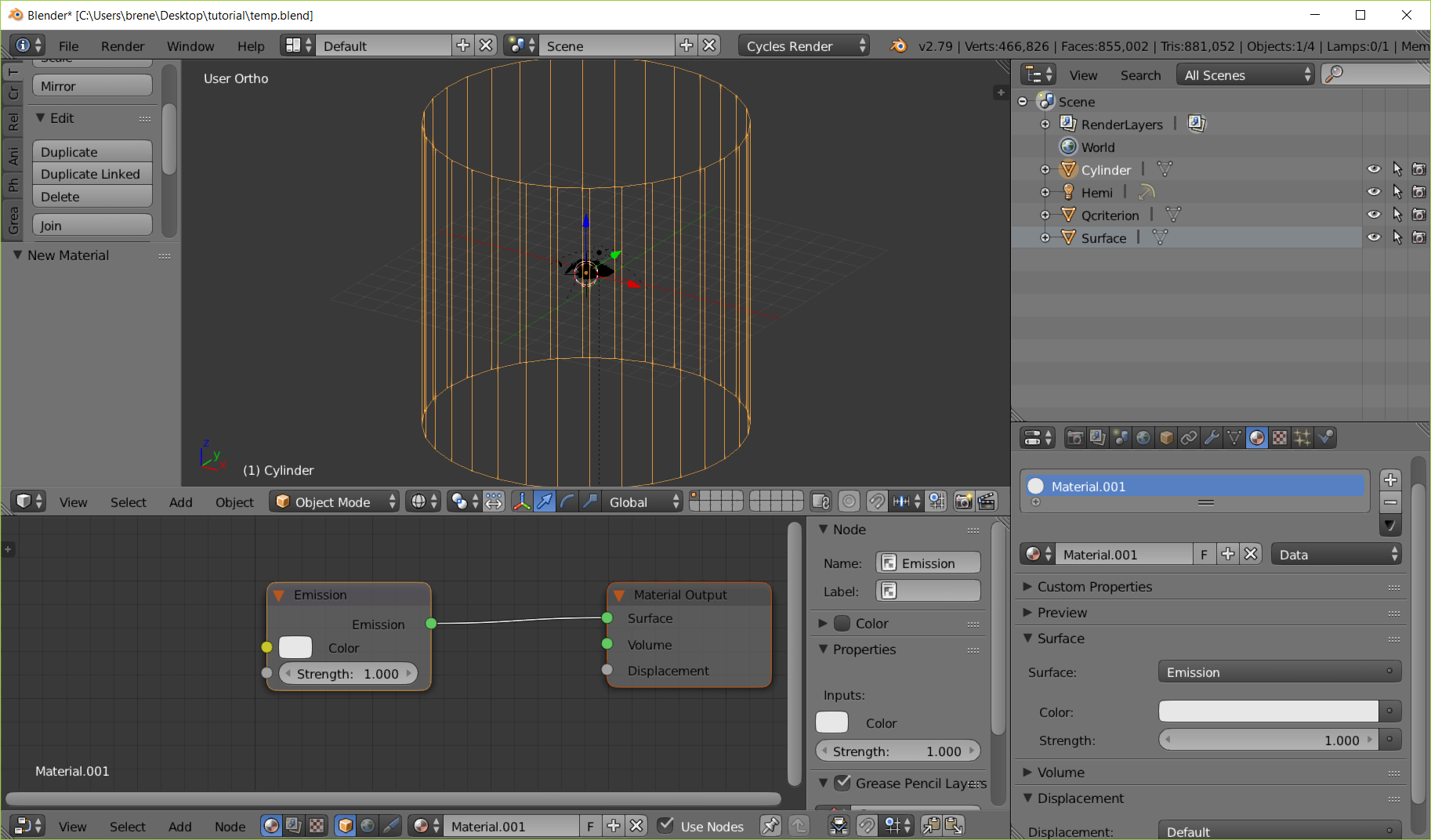This screenshot has height=840, width=1431.
Task: Uncheck Use Nodes in the node editor
Action: [x=665, y=826]
